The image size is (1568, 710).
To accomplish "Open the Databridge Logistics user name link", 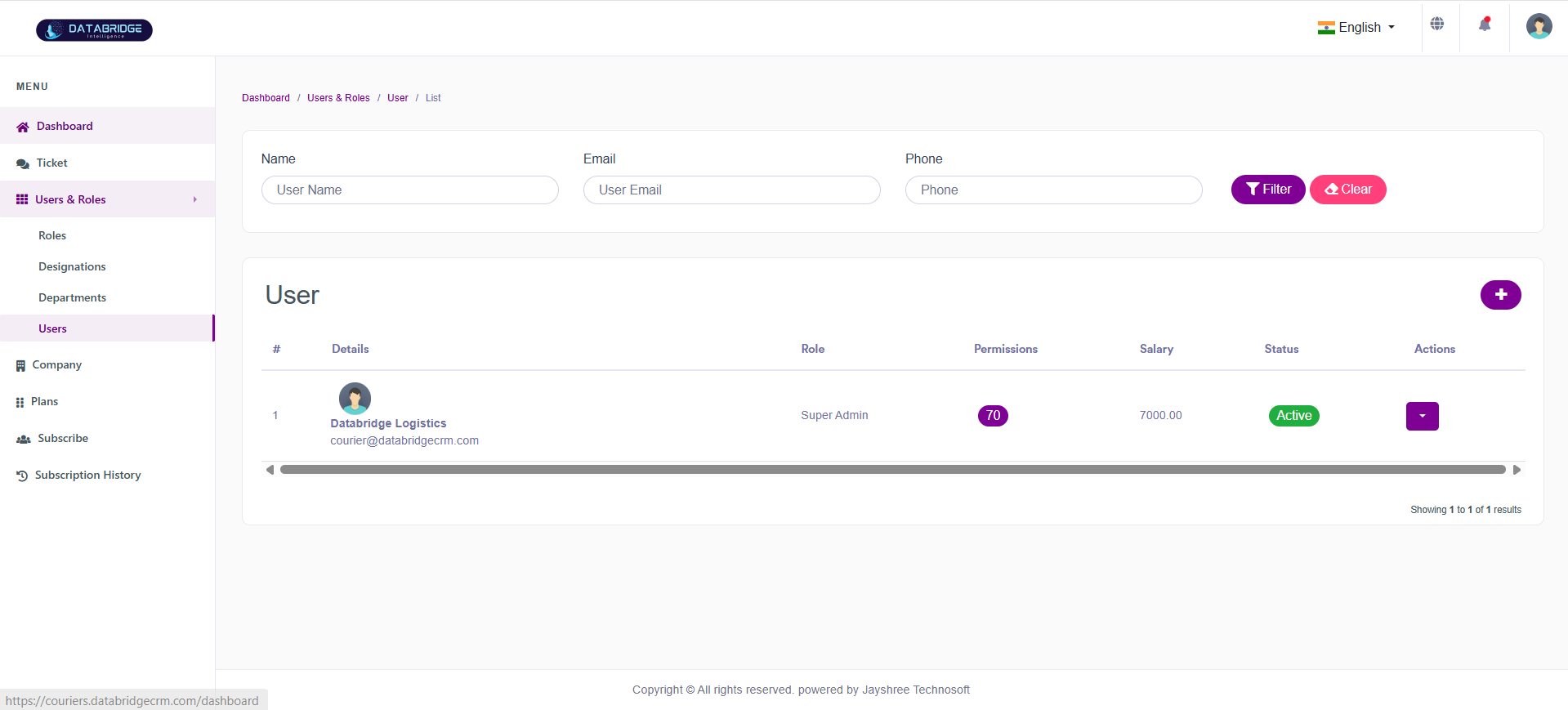I will pyautogui.click(x=388, y=423).
